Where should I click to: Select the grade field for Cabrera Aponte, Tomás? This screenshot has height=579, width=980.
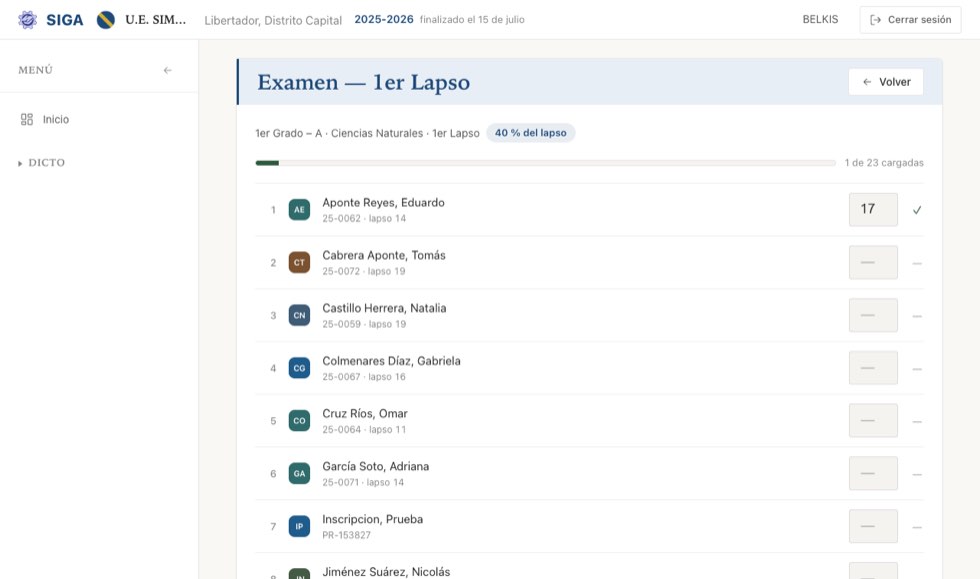pyautogui.click(x=873, y=263)
